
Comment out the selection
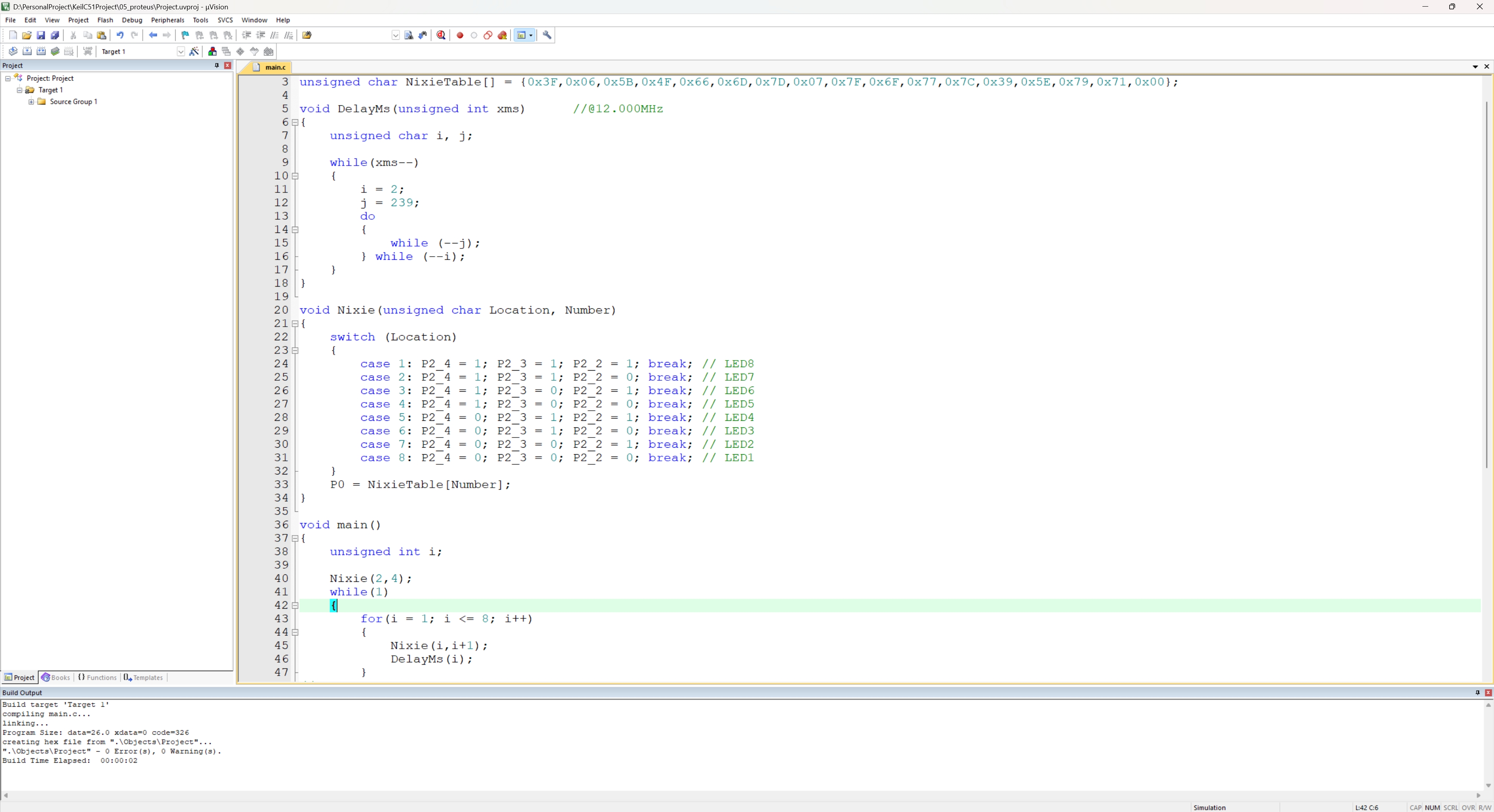tap(274, 35)
